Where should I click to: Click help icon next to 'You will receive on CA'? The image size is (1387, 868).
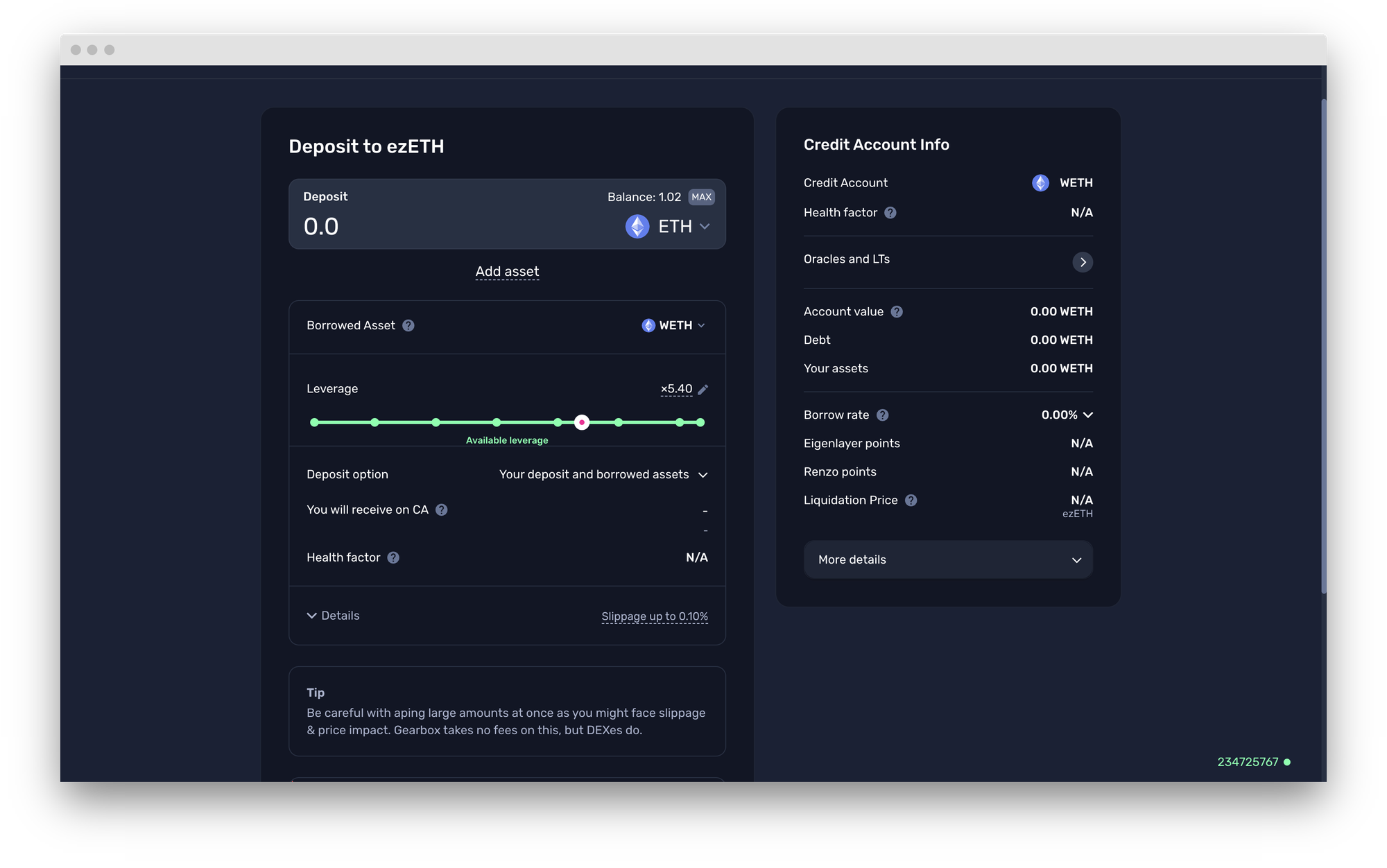[x=441, y=510]
